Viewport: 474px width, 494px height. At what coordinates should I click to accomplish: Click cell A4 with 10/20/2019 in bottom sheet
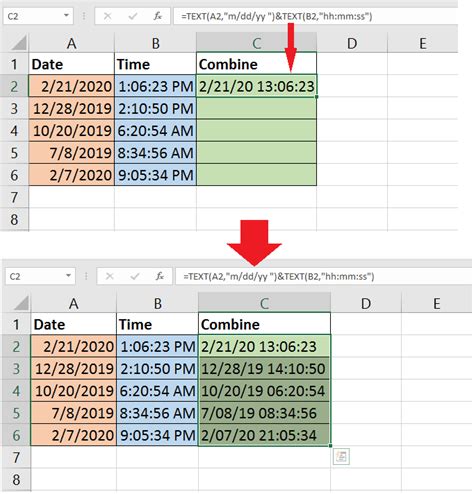click(x=74, y=391)
